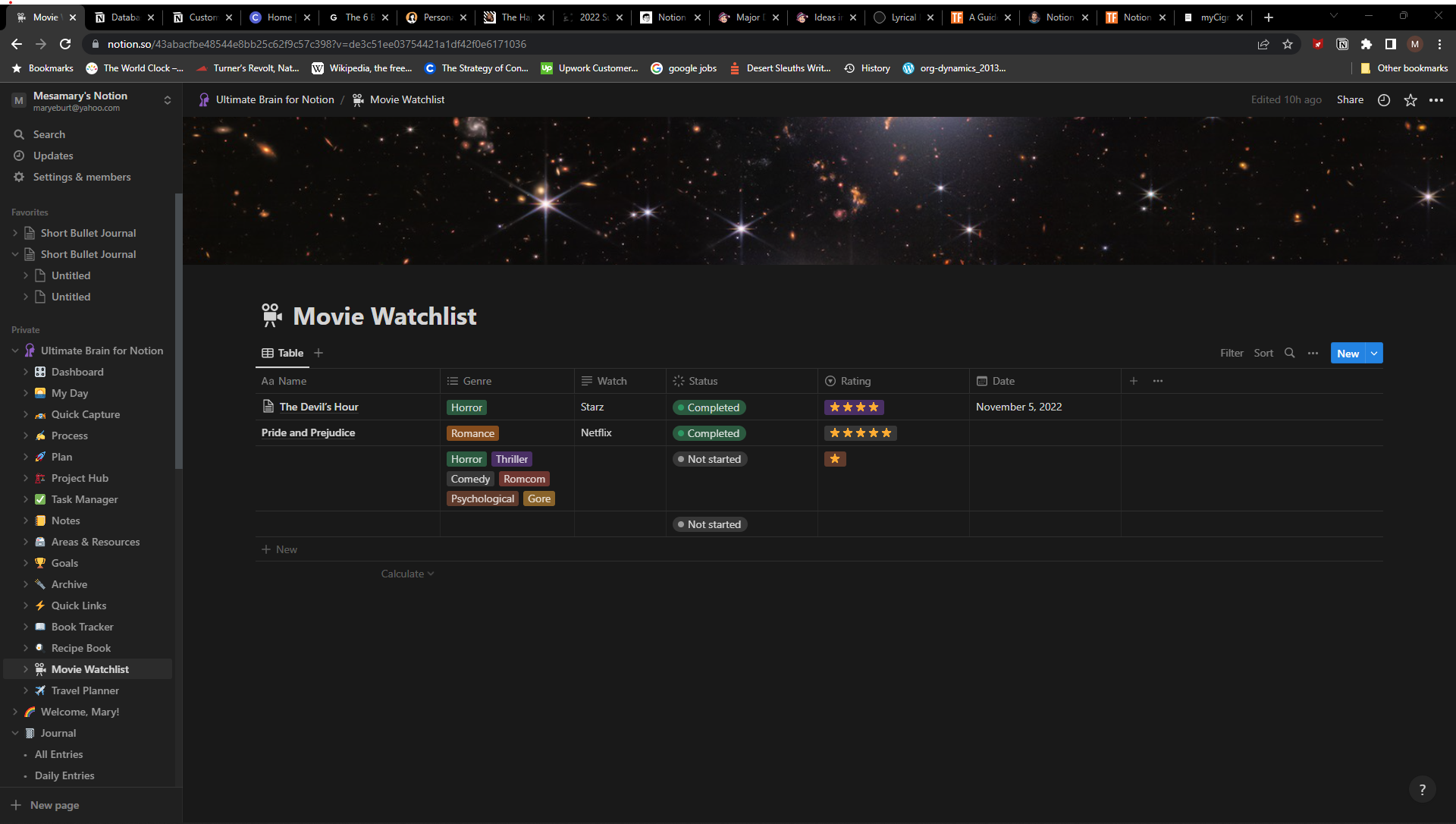Click the five-star rating for Pride and Prejudice
The image size is (1456, 824).
pyautogui.click(x=861, y=433)
